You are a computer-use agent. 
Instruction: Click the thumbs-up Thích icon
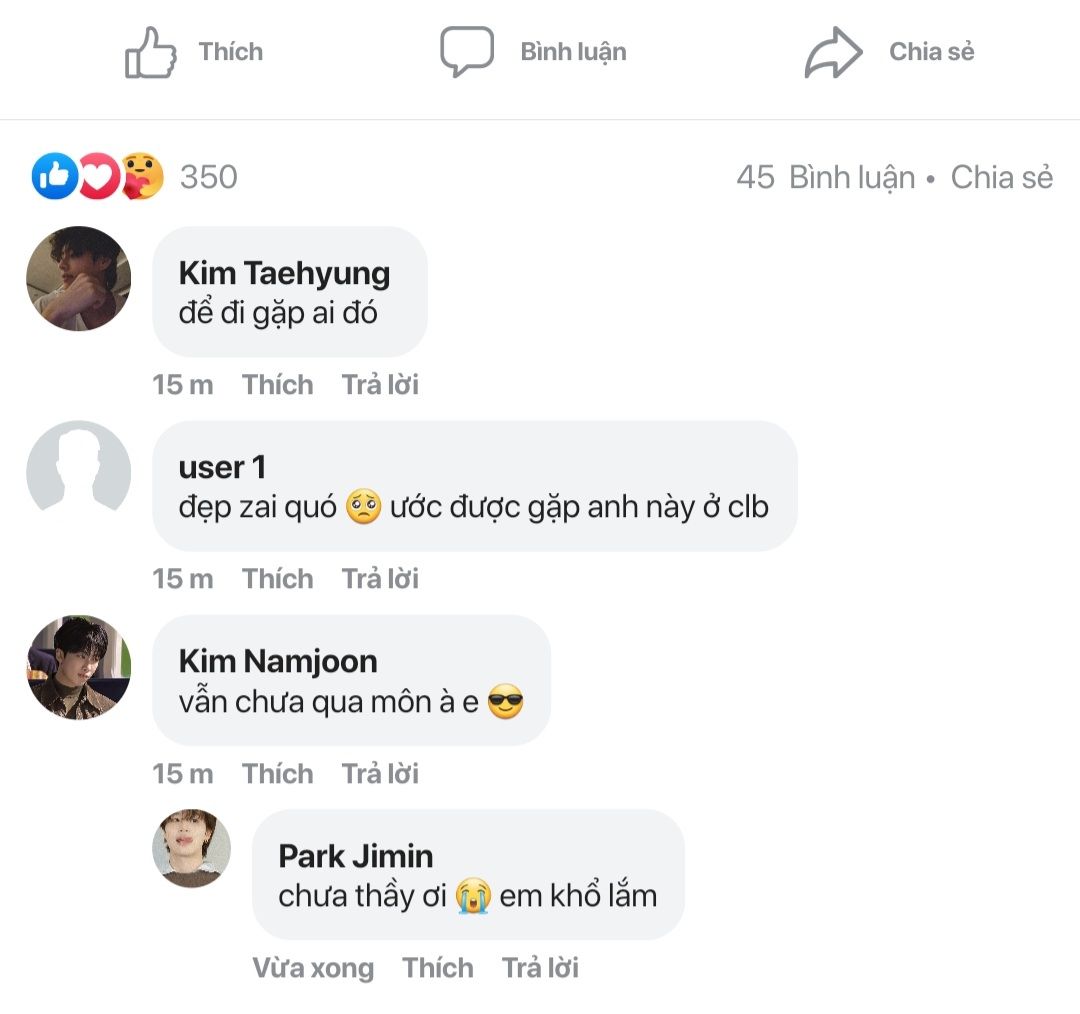(x=151, y=52)
